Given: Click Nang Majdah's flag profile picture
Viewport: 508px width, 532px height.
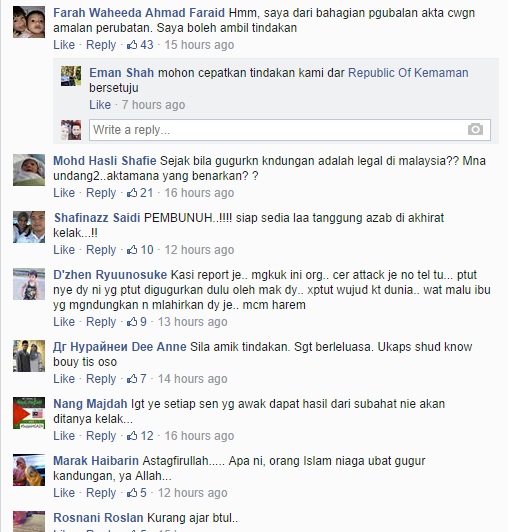Looking at the screenshot, I should point(29,413).
